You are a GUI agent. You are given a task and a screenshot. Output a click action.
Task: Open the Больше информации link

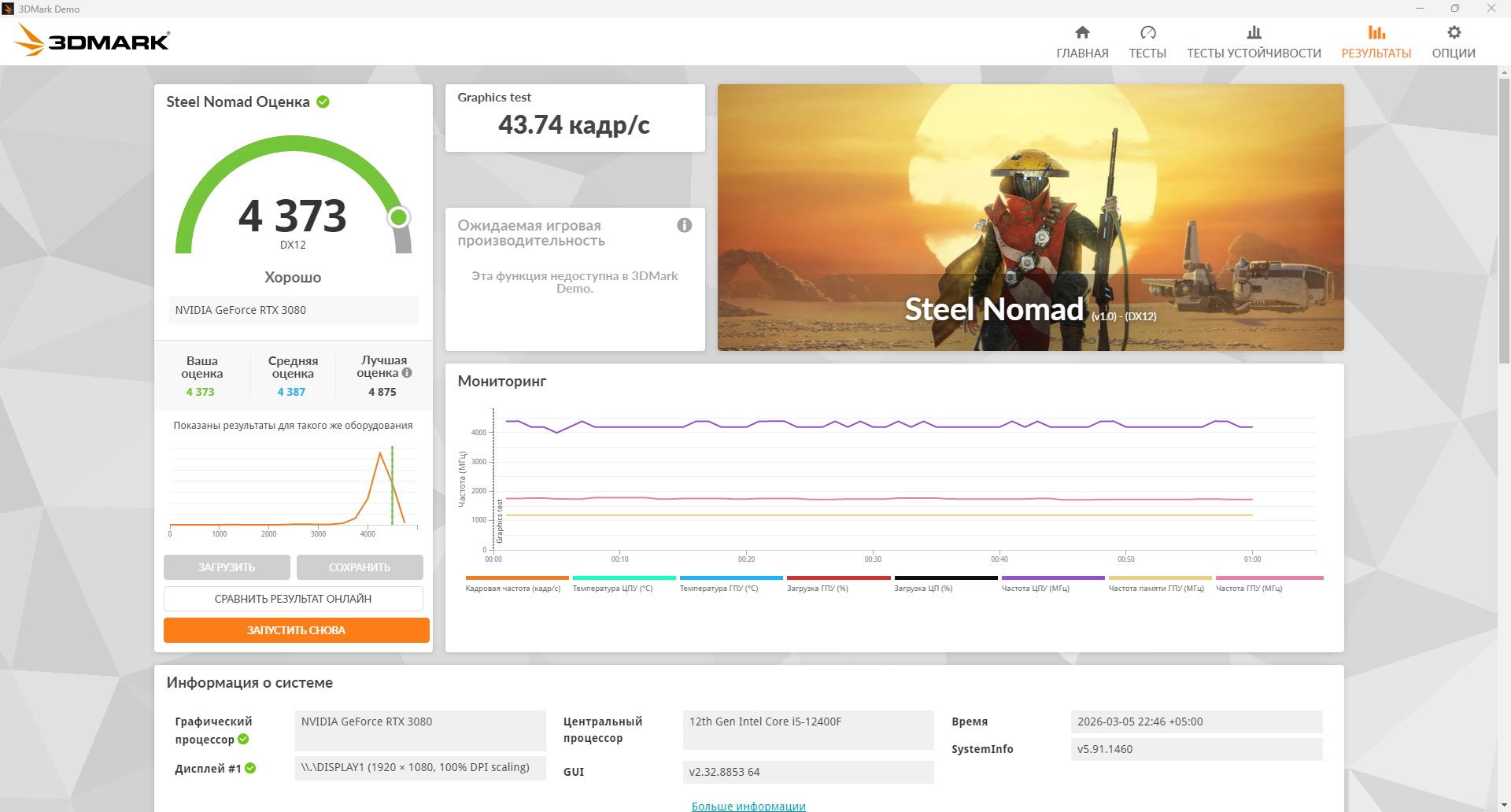point(748,806)
